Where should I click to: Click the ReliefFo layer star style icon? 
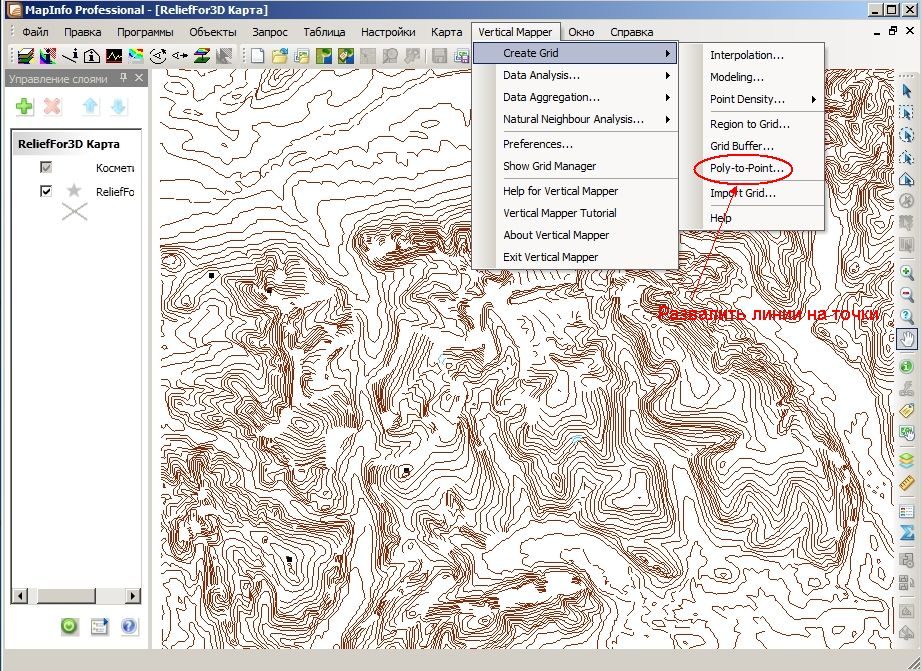coord(74,190)
